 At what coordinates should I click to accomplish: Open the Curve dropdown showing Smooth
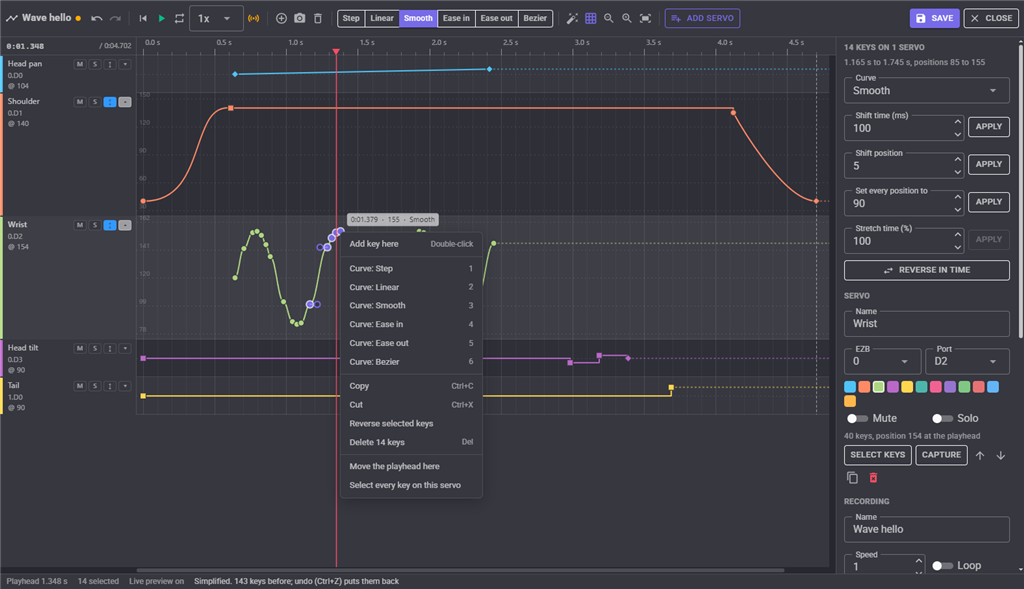point(927,91)
